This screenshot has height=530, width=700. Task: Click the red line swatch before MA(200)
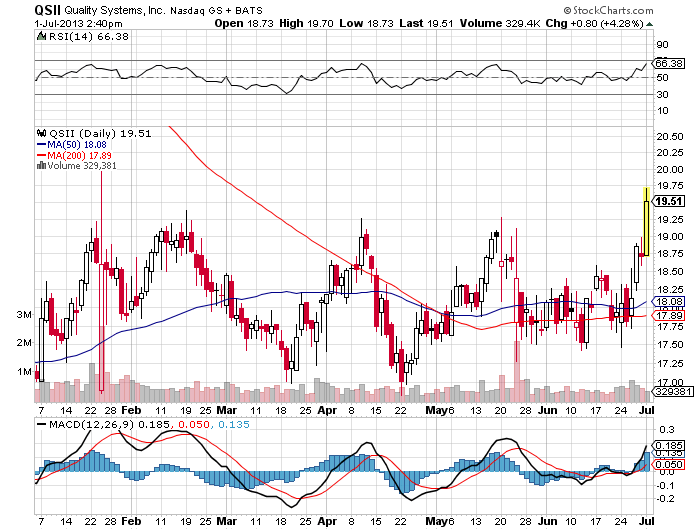(x=41, y=155)
